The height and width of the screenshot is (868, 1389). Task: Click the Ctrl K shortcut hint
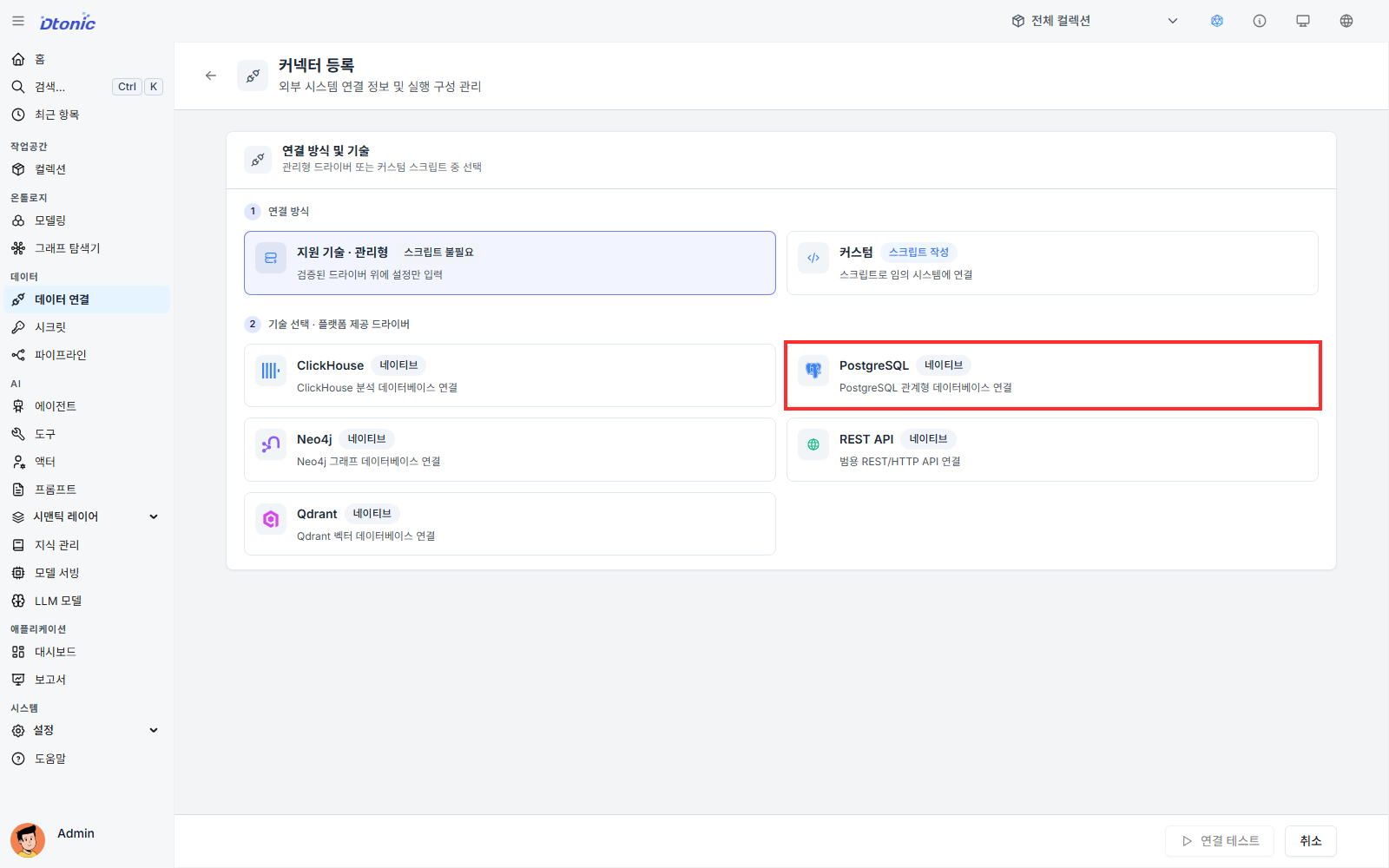click(x=138, y=87)
